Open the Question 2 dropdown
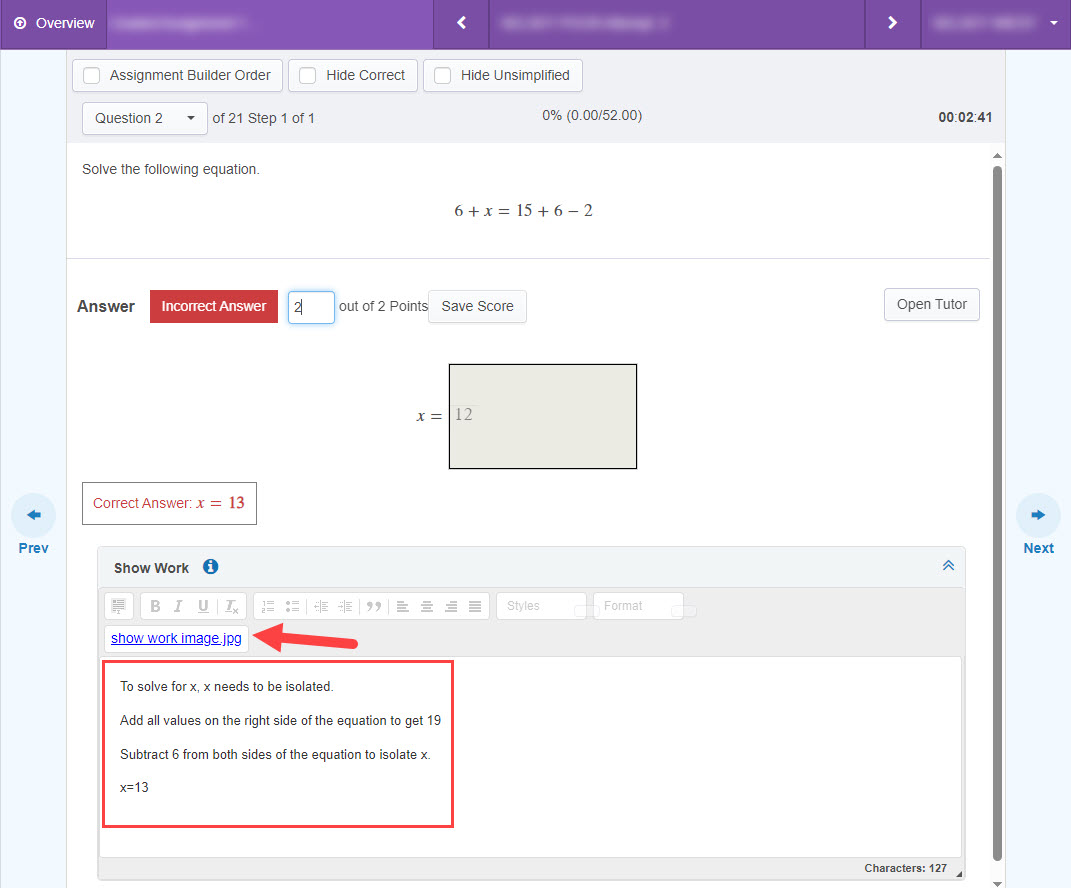Viewport: 1071px width, 888px height. [145, 118]
